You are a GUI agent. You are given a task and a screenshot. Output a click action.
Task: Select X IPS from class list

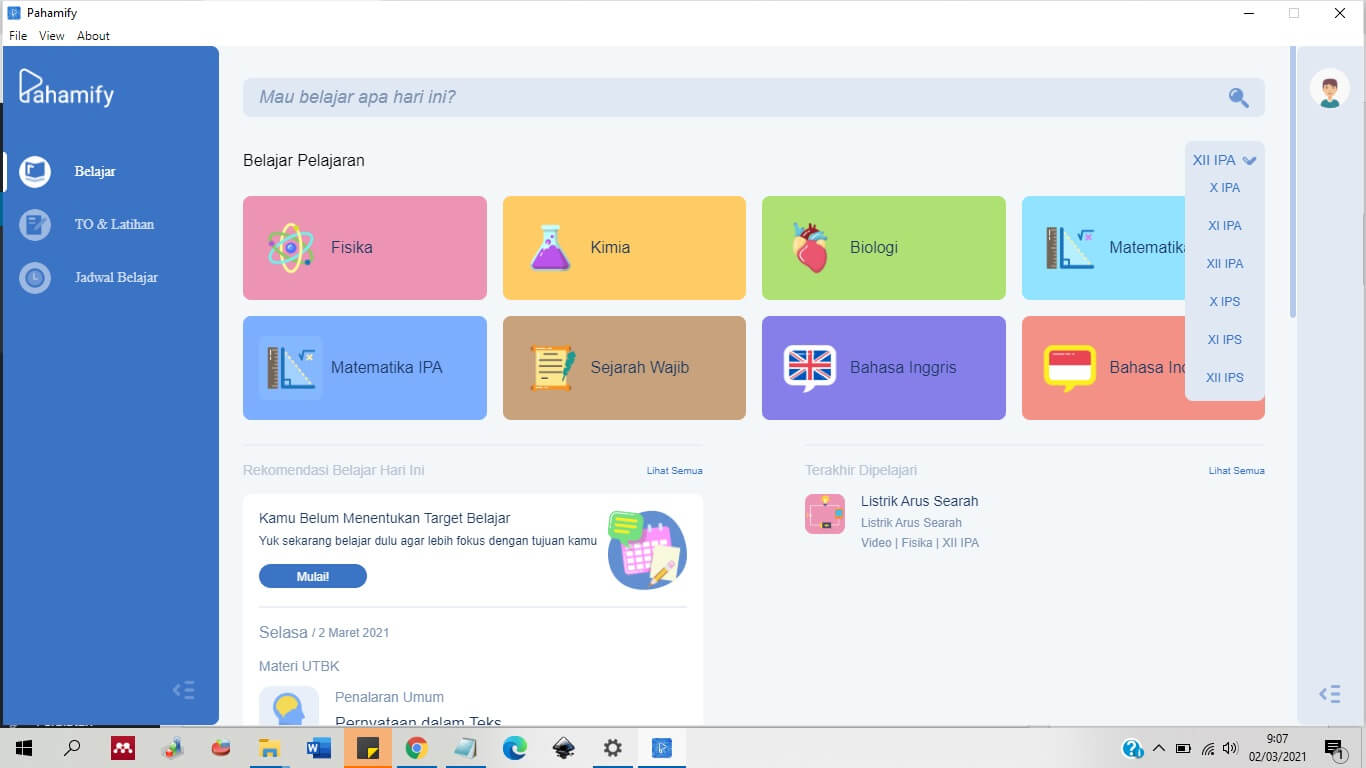(1224, 301)
